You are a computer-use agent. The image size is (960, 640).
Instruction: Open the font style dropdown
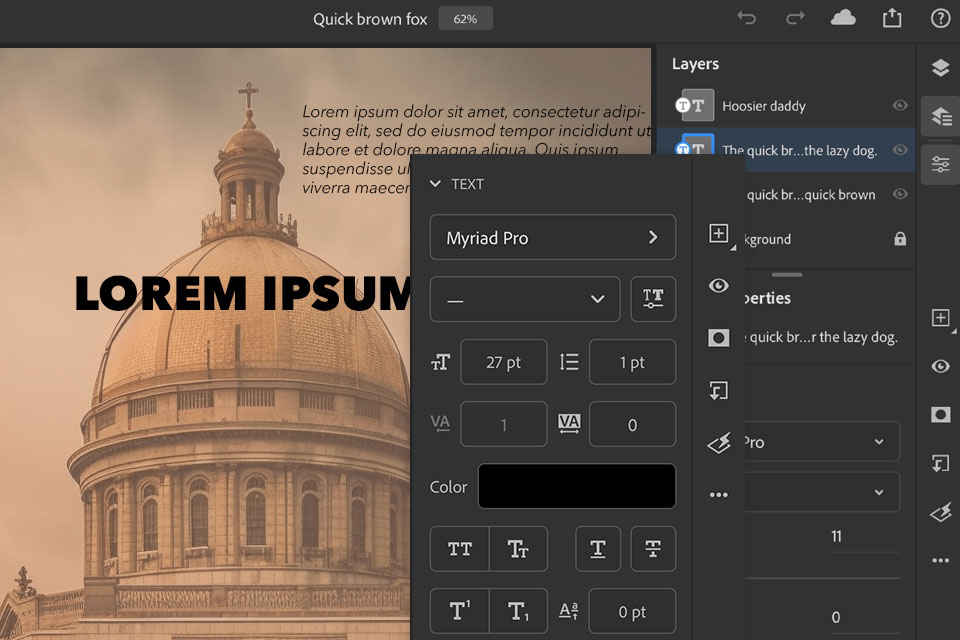525,299
